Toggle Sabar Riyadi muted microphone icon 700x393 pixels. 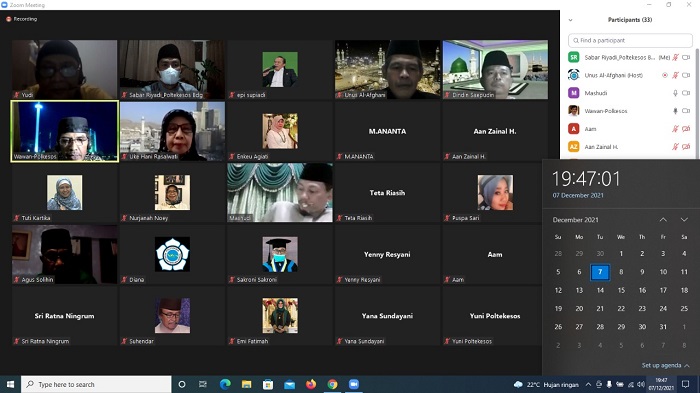(675, 57)
